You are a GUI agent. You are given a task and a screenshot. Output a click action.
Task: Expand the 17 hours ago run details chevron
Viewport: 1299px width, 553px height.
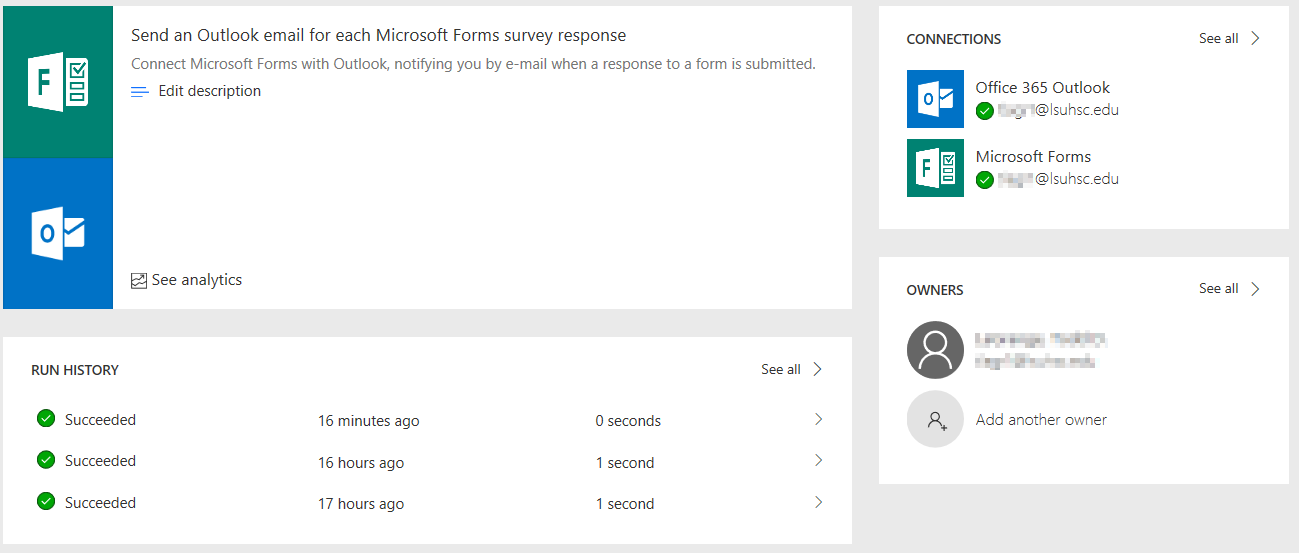click(818, 503)
